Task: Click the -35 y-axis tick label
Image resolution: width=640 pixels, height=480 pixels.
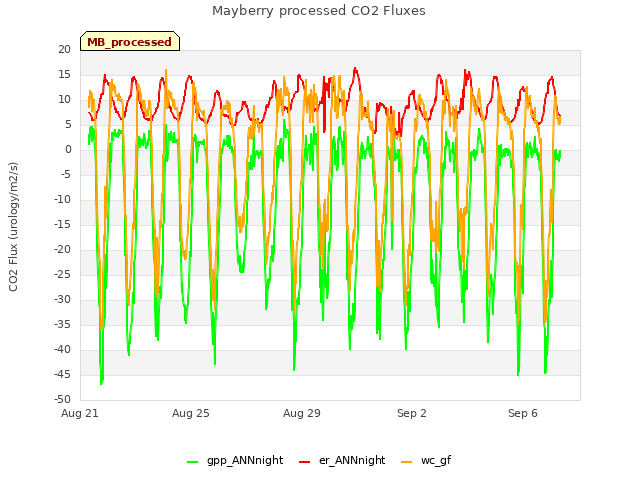Action: [x=63, y=324]
